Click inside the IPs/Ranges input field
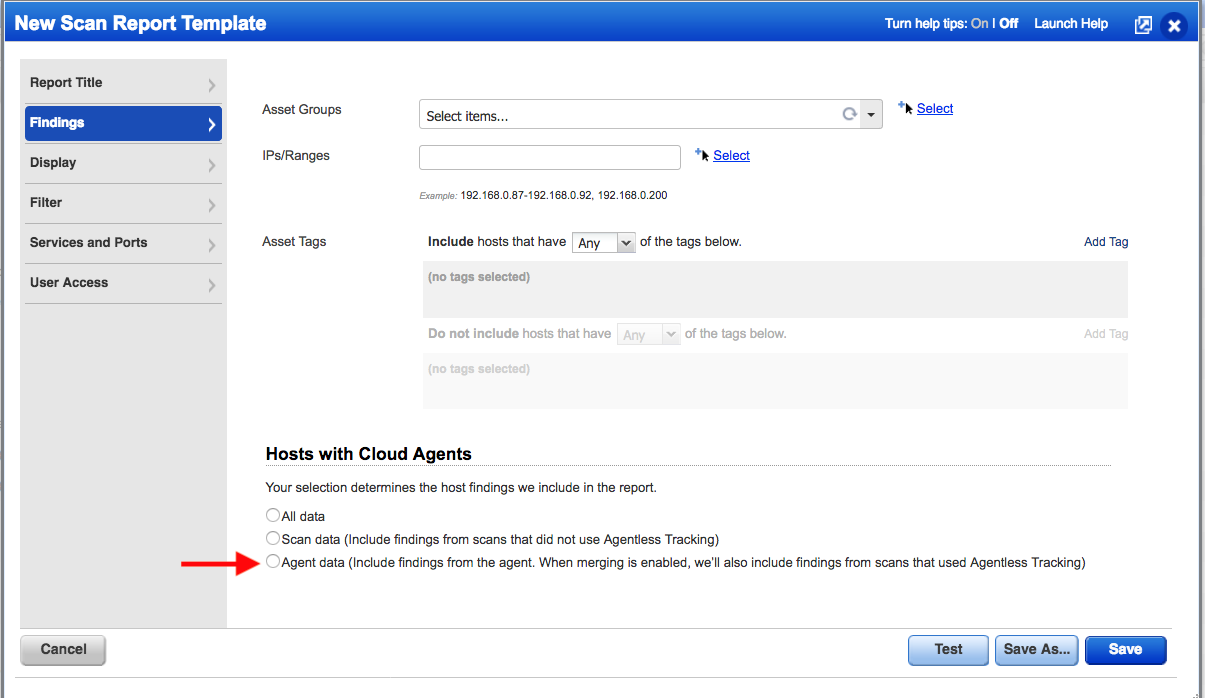This screenshot has width=1205, height=698. (x=549, y=157)
